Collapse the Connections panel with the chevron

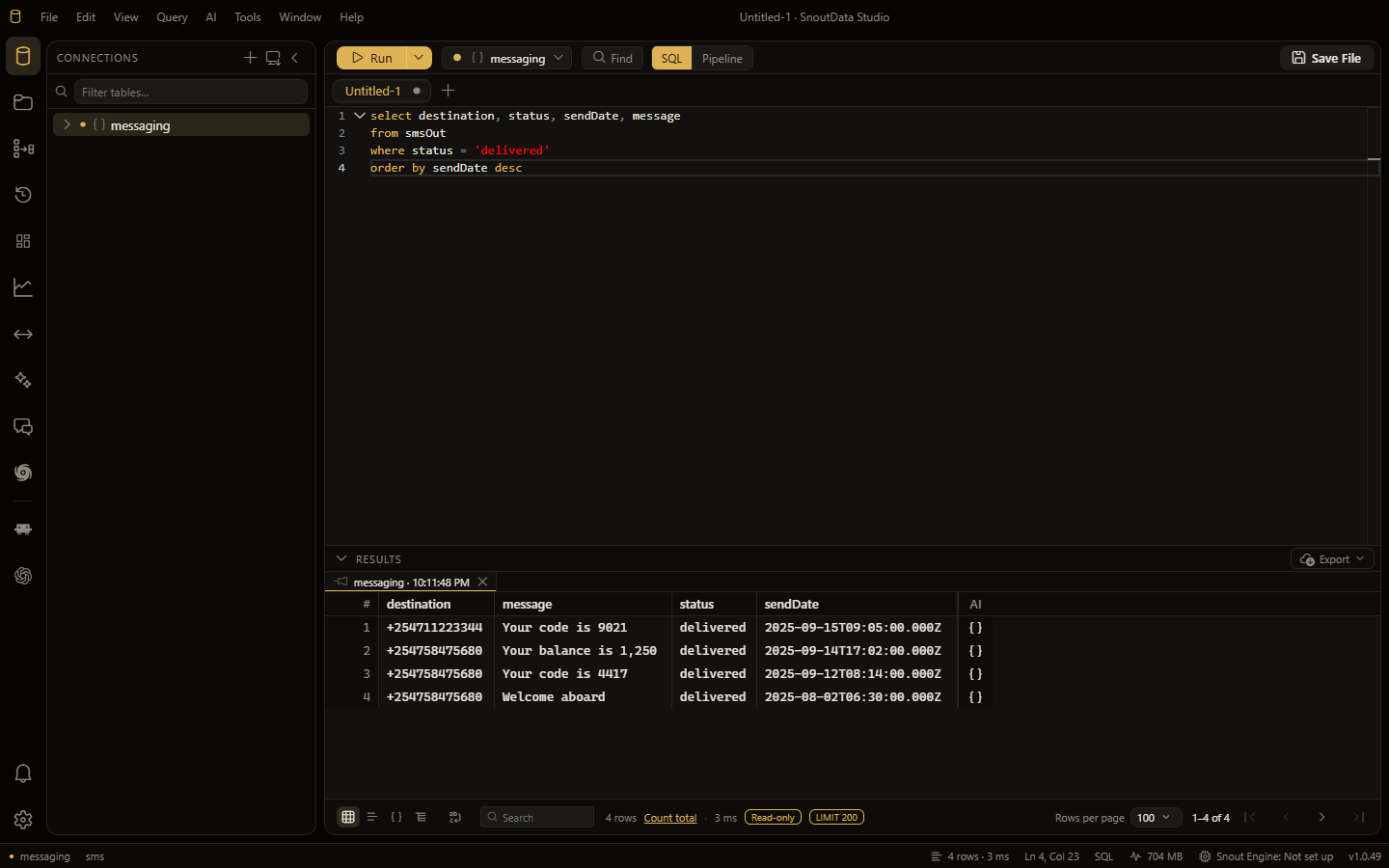(295, 58)
